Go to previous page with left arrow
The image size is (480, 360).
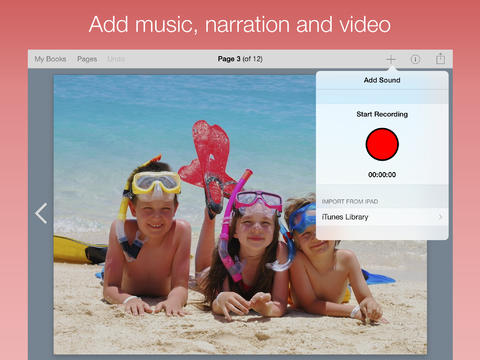[41, 213]
